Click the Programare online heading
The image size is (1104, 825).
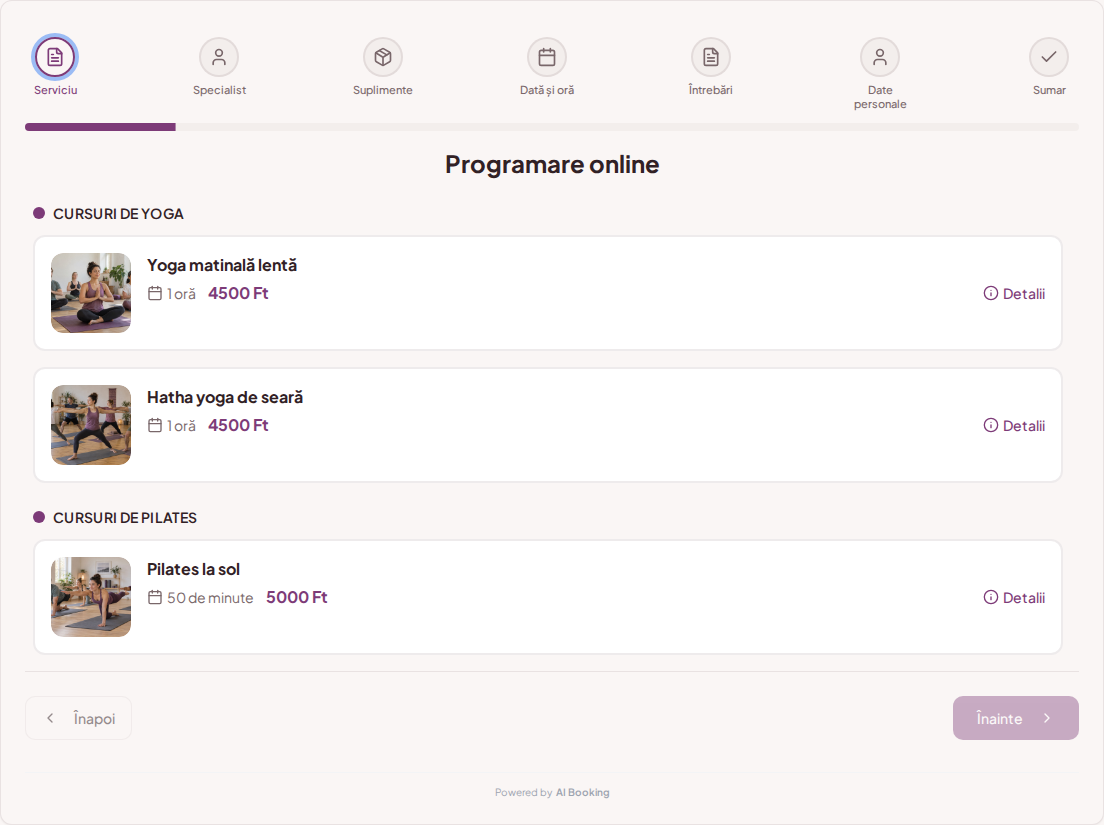pyautogui.click(x=552, y=164)
